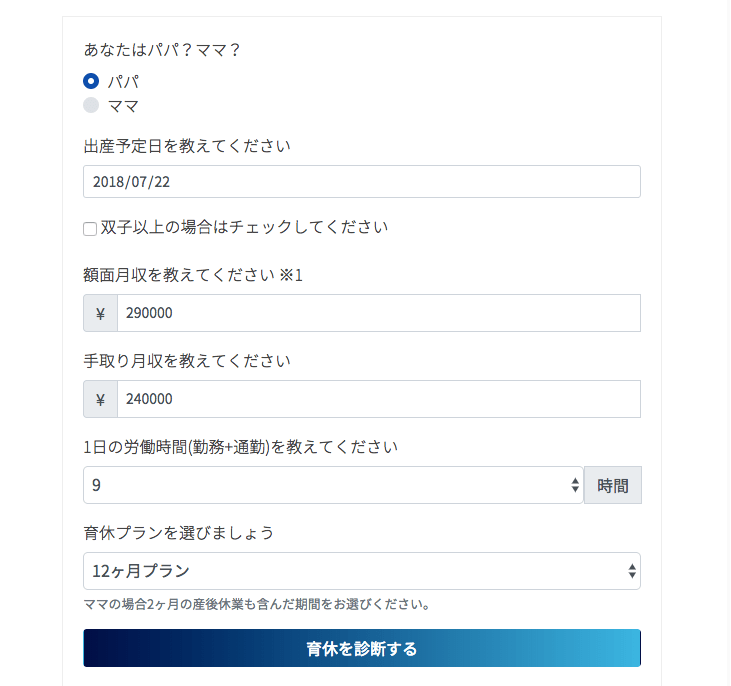731x686 pixels.
Task: Click the 出産予定日を教えてください label
Action: (x=187, y=146)
